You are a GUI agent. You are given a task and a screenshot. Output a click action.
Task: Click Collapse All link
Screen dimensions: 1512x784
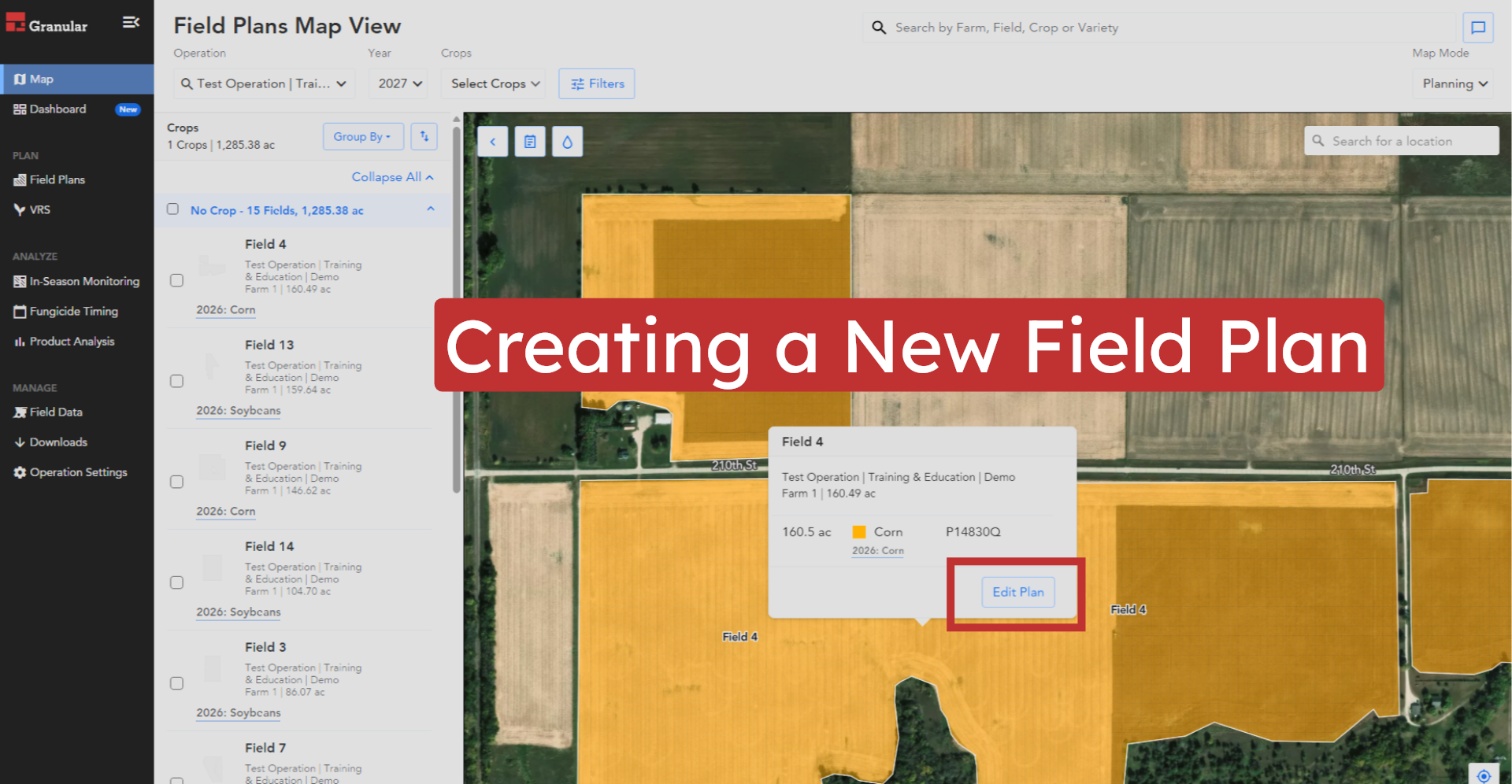click(x=392, y=177)
